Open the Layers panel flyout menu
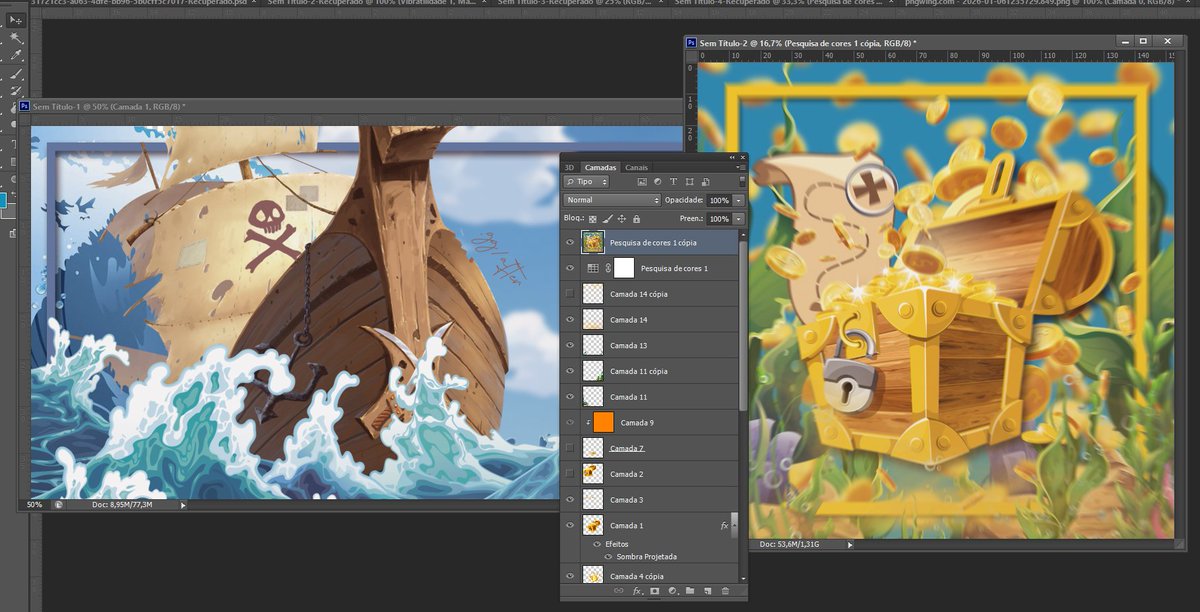Image resolution: width=1200 pixels, height=612 pixels. (x=741, y=167)
